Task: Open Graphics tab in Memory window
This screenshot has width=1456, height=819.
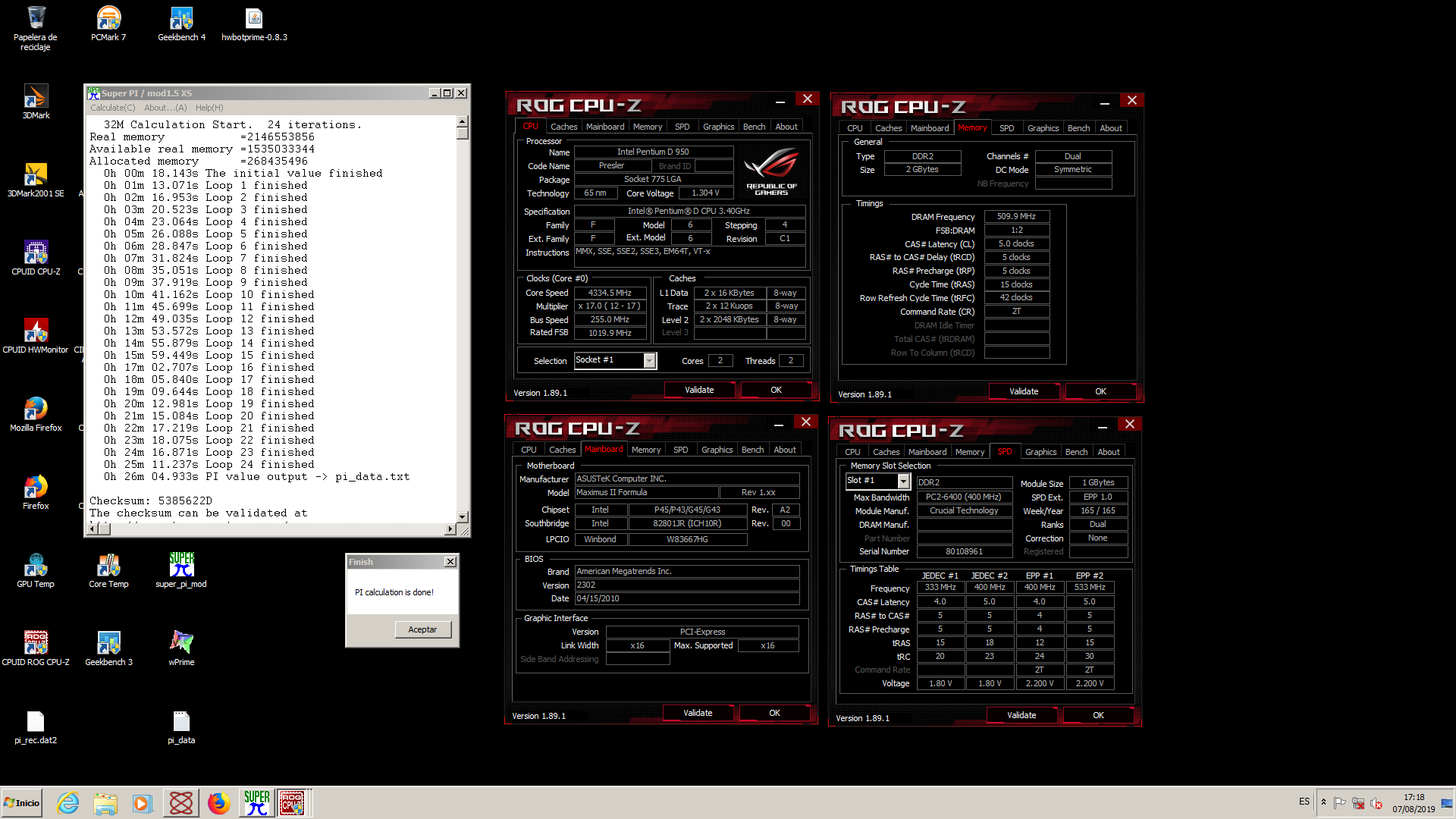Action: pyautogui.click(x=1043, y=128)
